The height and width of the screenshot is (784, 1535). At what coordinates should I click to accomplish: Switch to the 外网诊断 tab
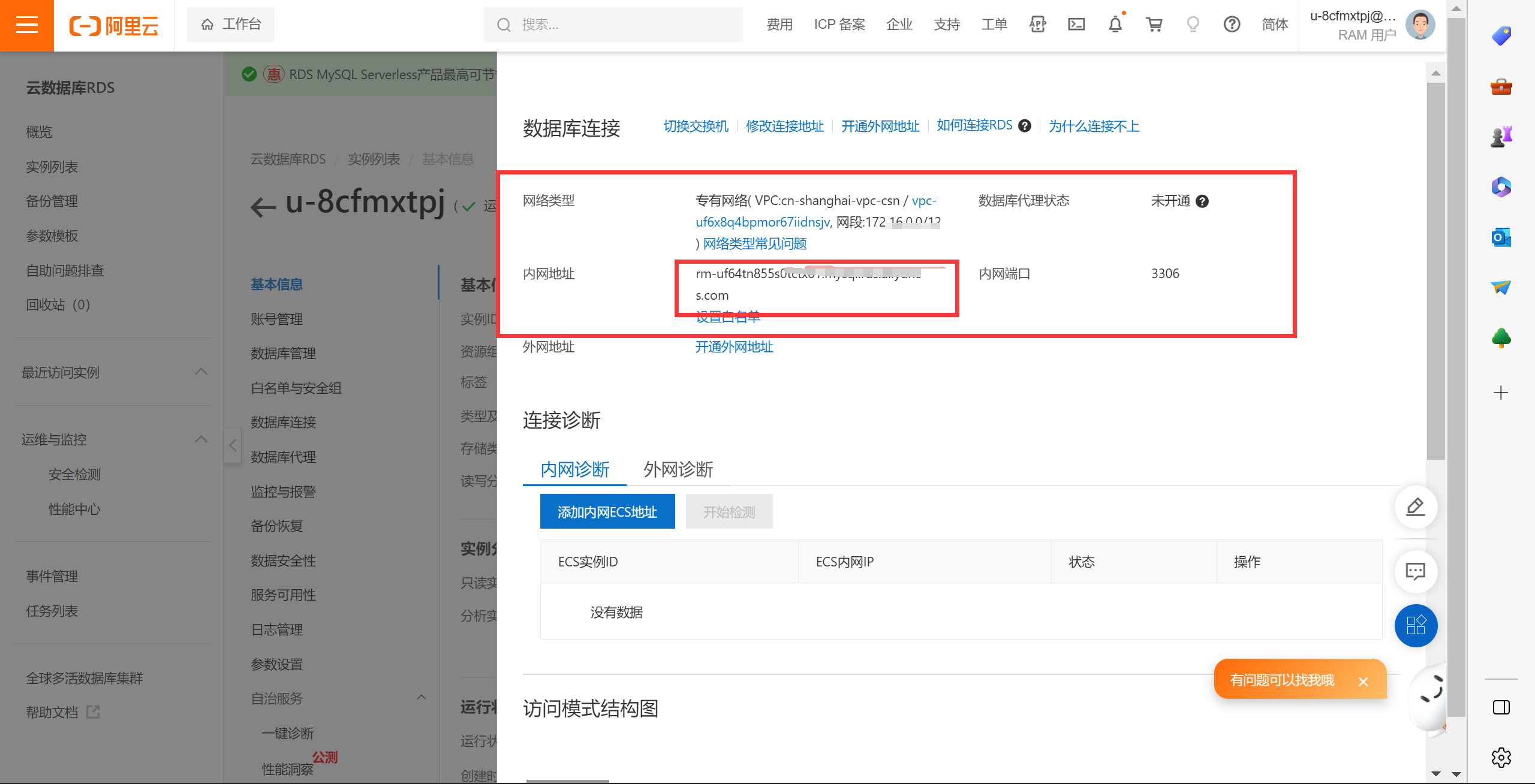coord(678,469)
